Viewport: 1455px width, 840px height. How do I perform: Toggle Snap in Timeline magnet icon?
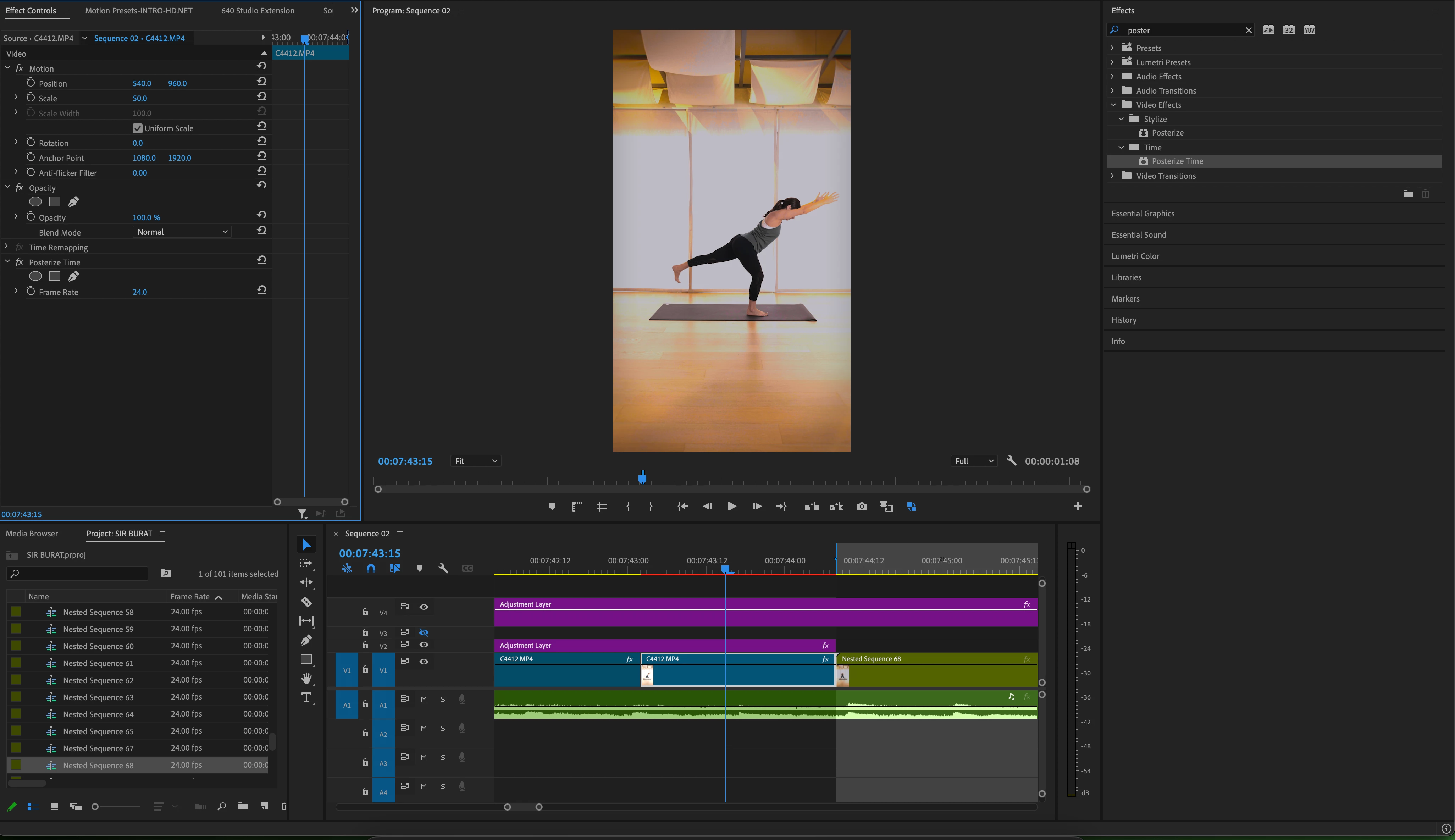pyautogui.click(x=371, y=568)
